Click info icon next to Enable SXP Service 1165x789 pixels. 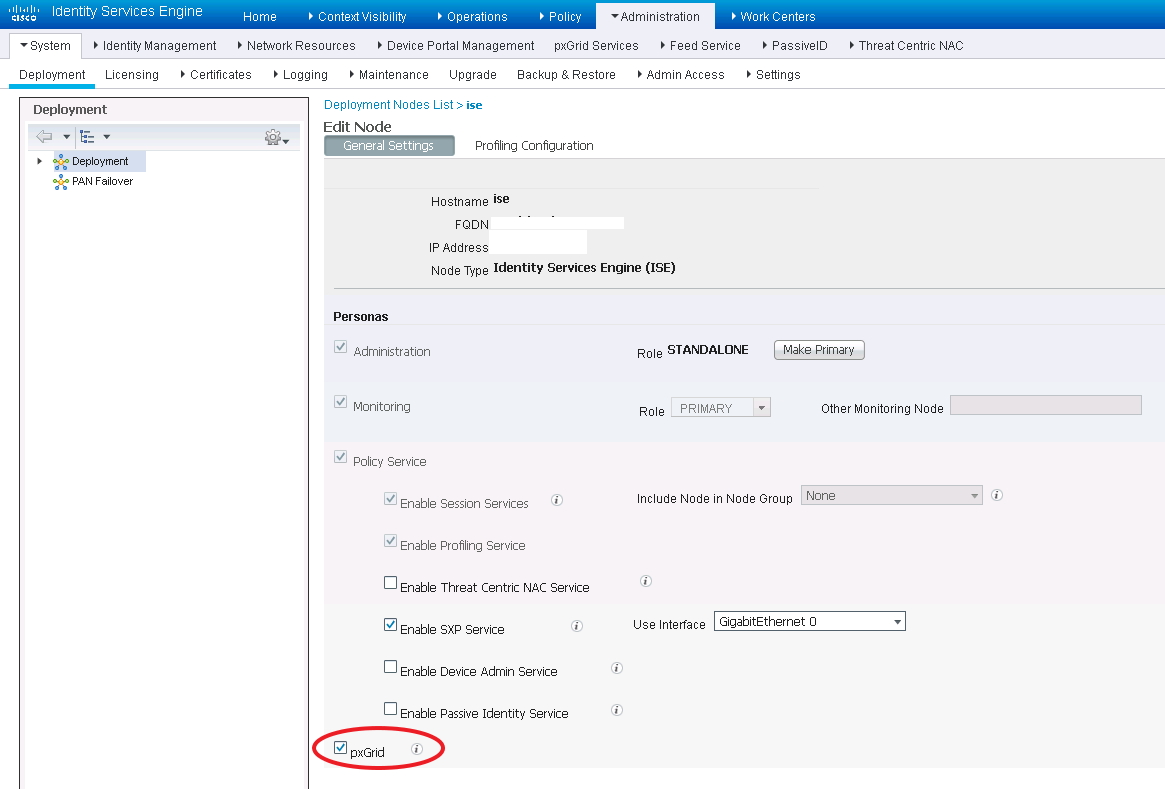(577, 626)
